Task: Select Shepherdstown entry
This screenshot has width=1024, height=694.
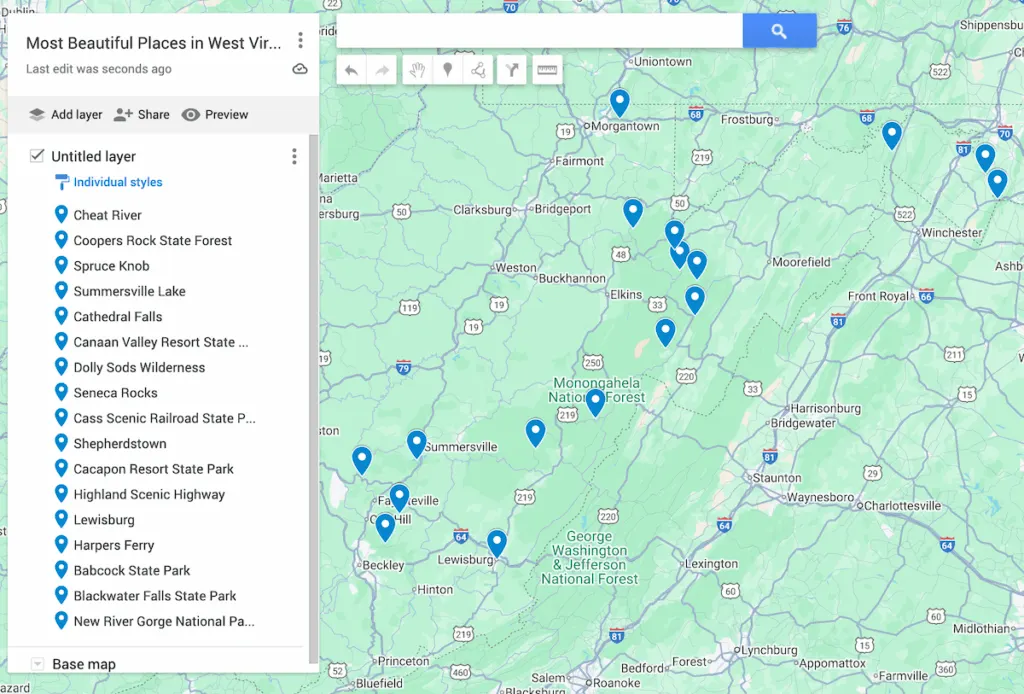Action: [120, 444]
